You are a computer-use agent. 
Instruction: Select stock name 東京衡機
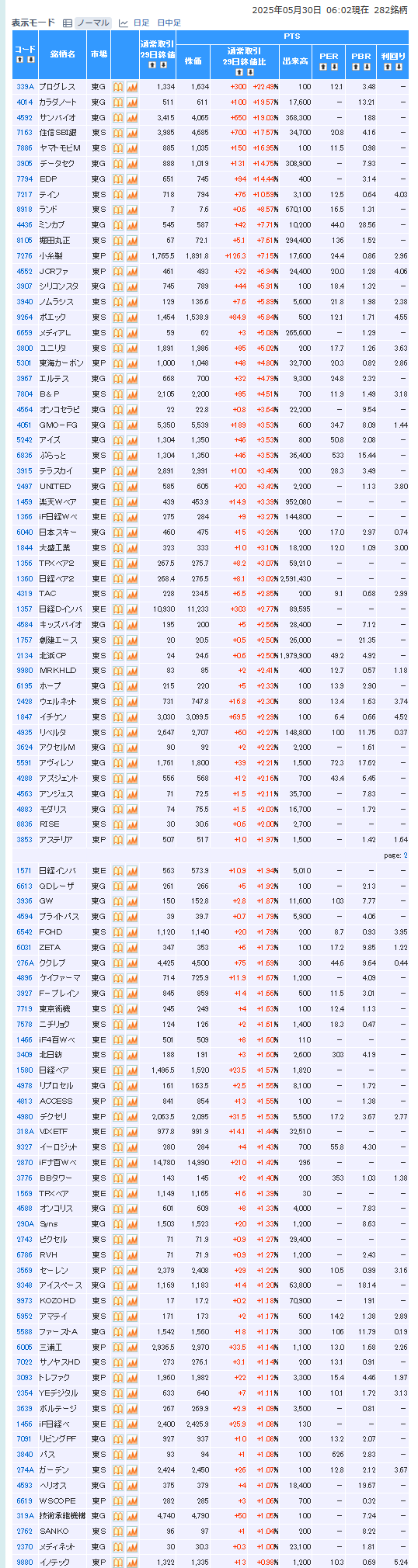(x=54, y=1009)
